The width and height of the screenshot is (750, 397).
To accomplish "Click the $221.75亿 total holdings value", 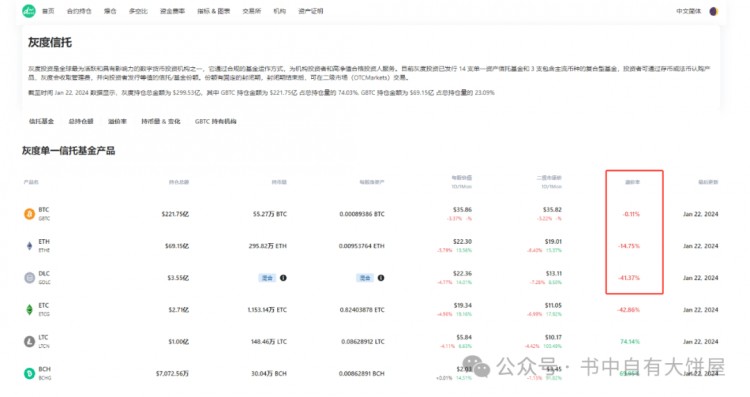I will (x=175, y=214).
